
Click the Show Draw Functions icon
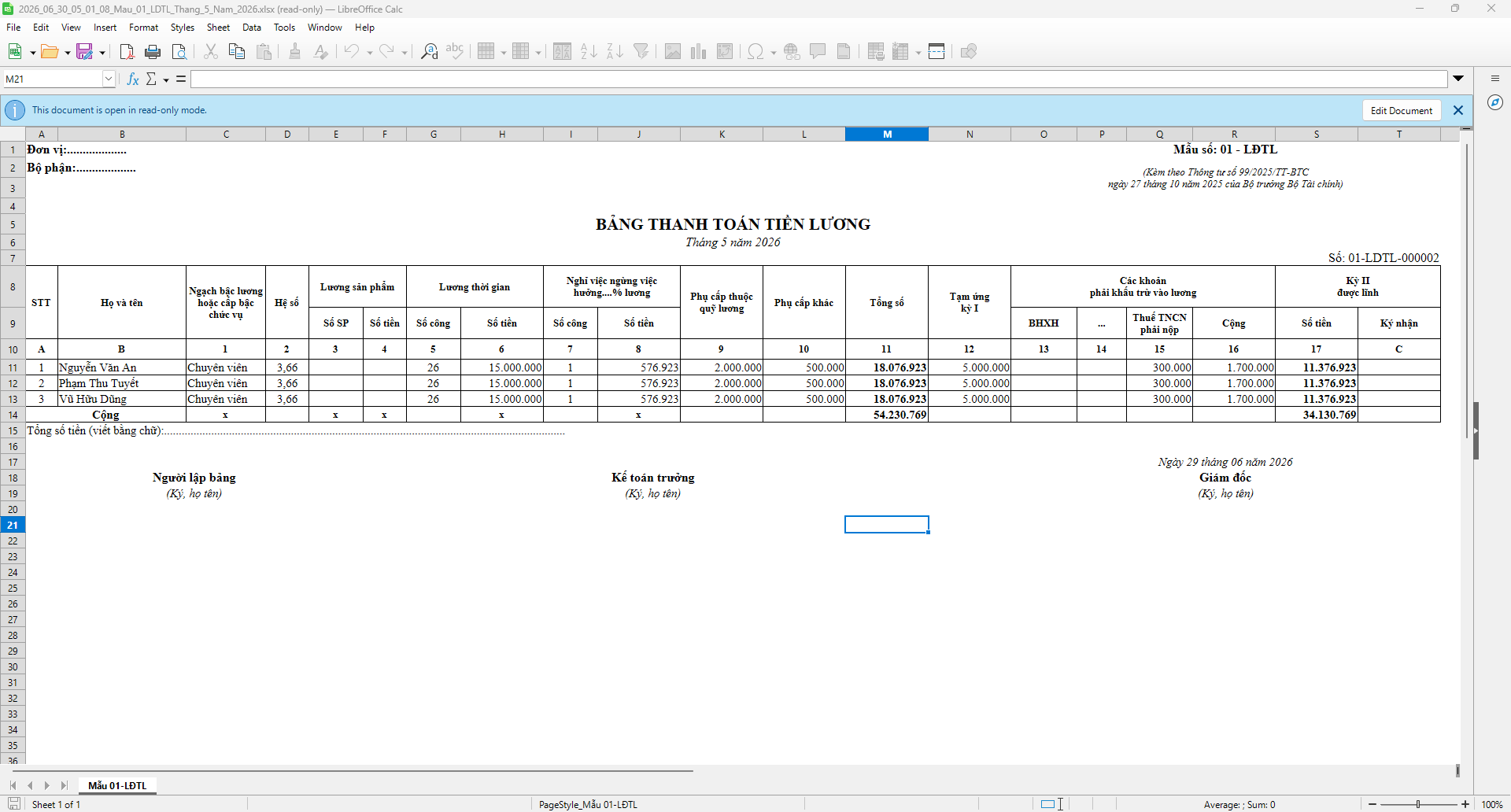pyautogui.click(x=969, y=52)
